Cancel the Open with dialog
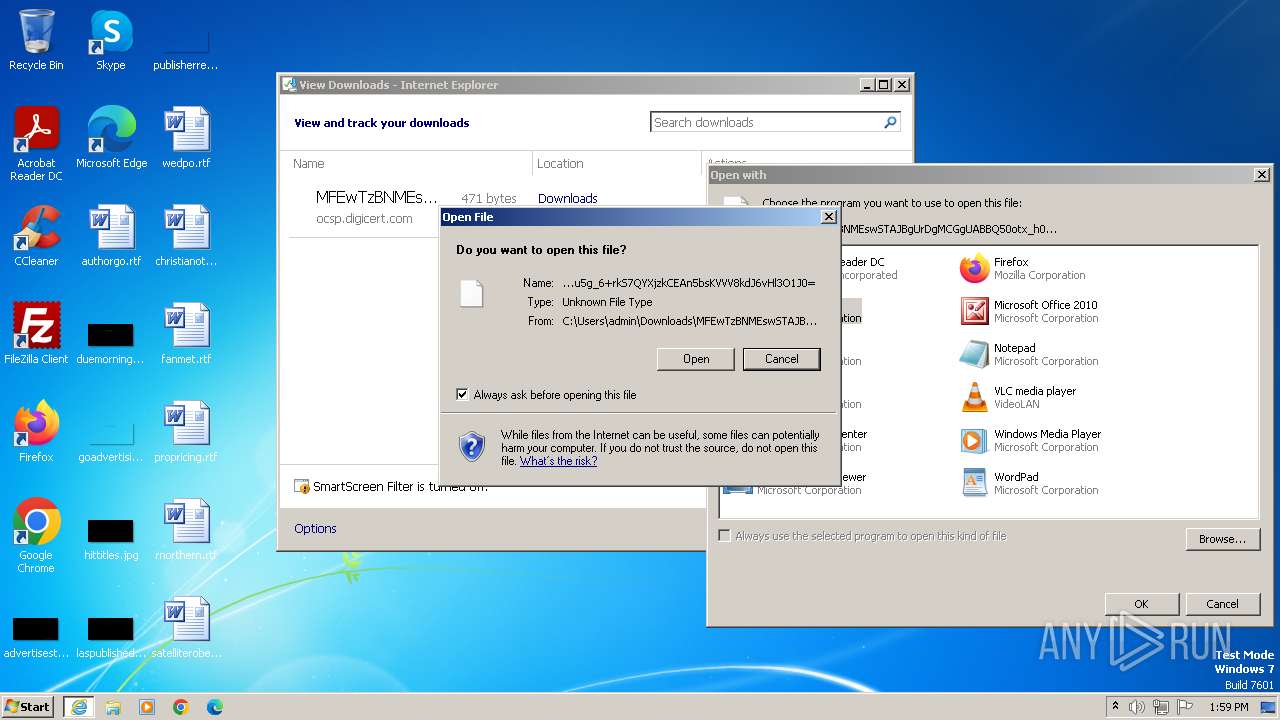Screen dimensions: 1280x720 (x=1223, y=604)
